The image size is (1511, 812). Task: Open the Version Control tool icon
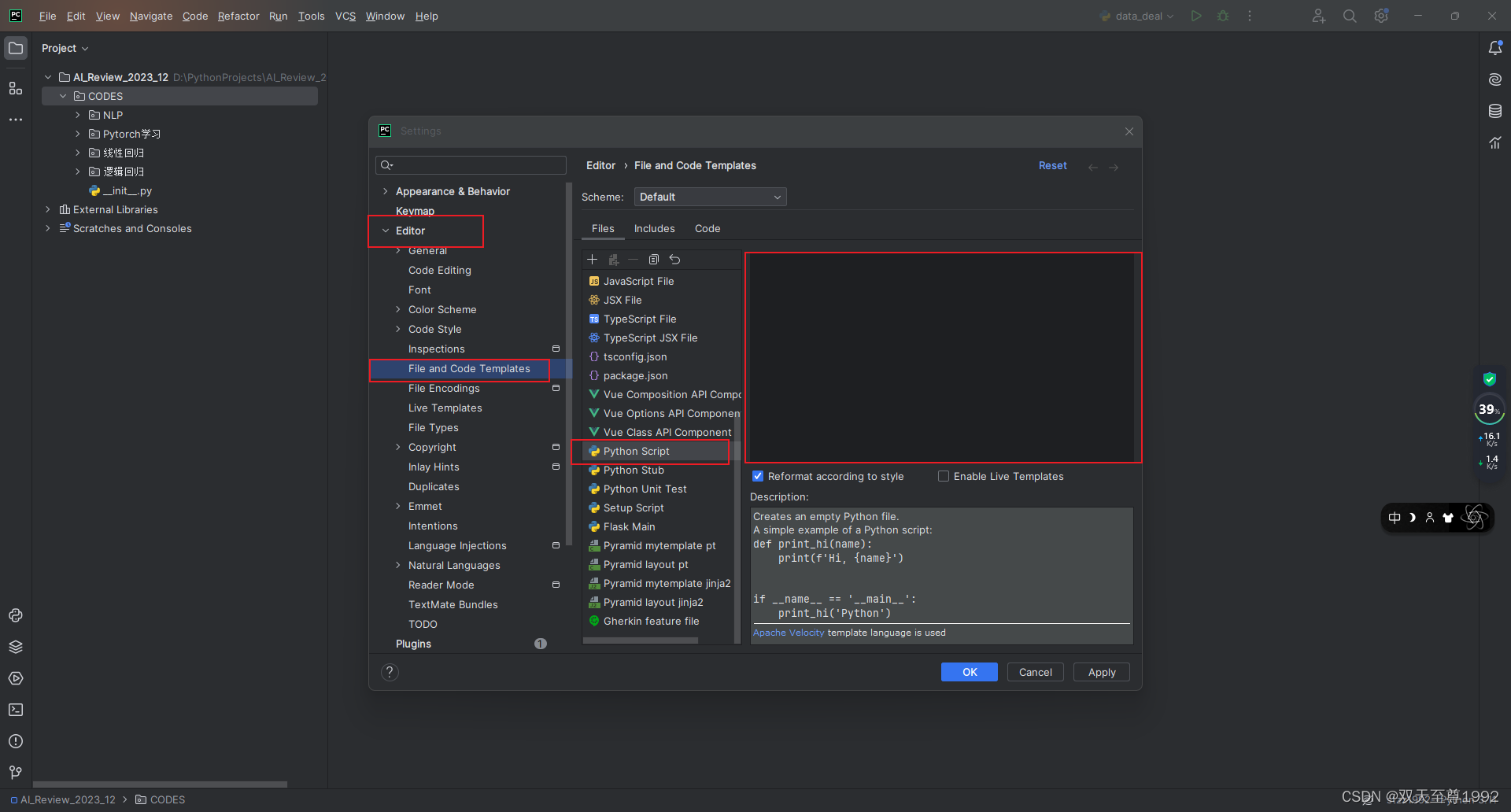(16, 773)
